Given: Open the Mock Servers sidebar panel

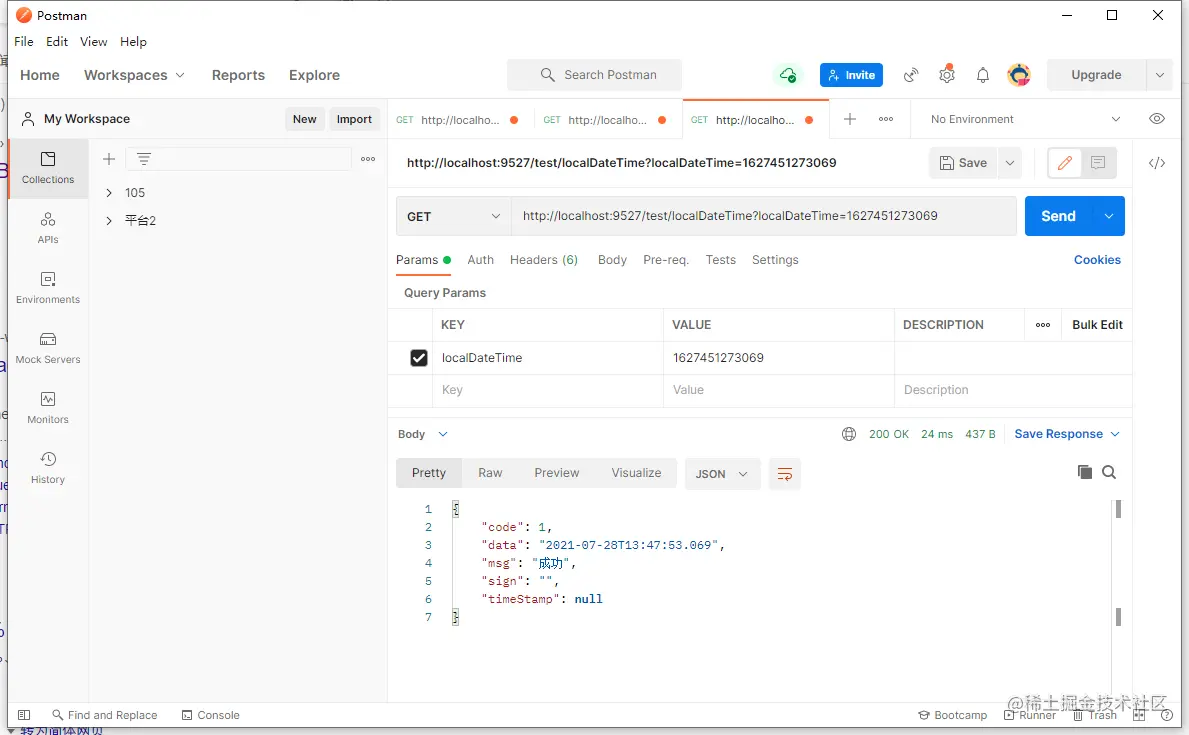Looking at the screenshot, I should coord(48,347).
